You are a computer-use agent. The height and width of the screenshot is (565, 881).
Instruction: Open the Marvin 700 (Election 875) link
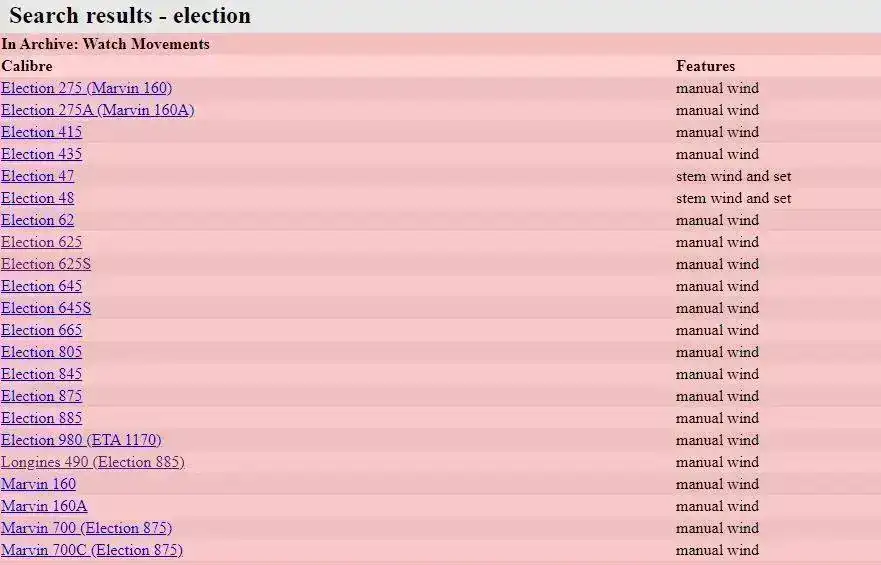pos(87,528)
